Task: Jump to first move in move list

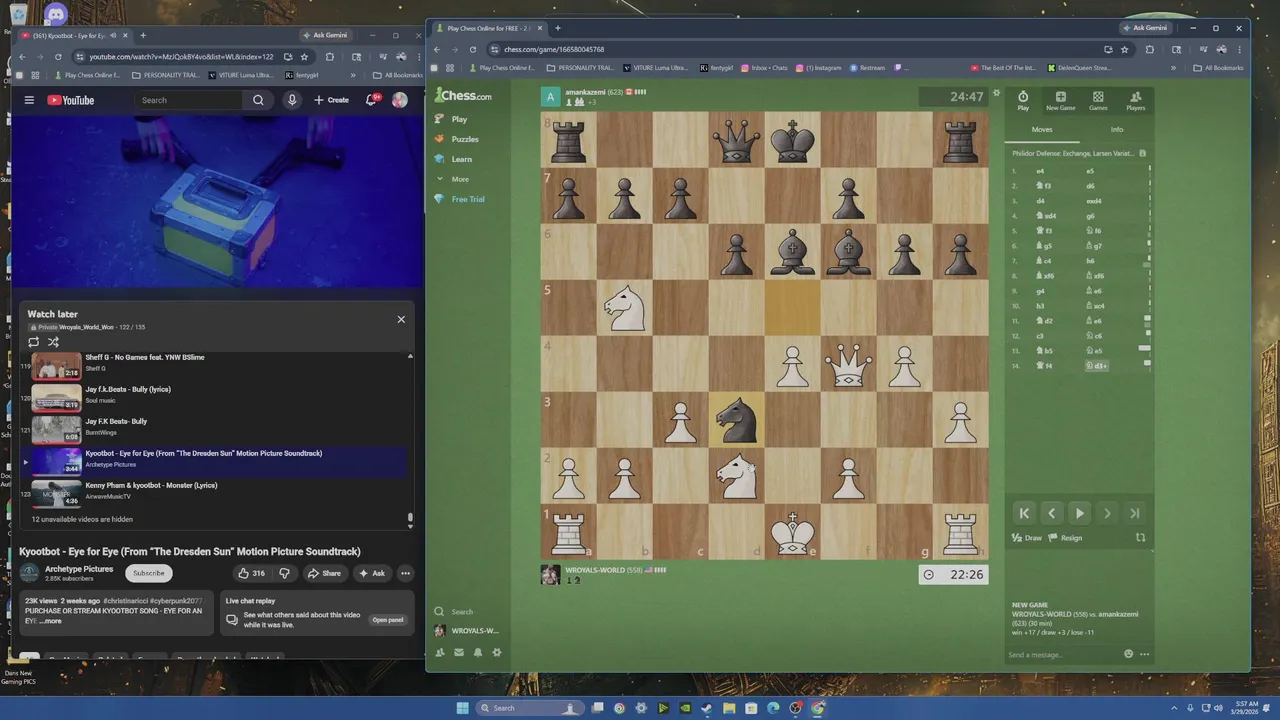Action: pyautogui.click(x=1024, y=513)
